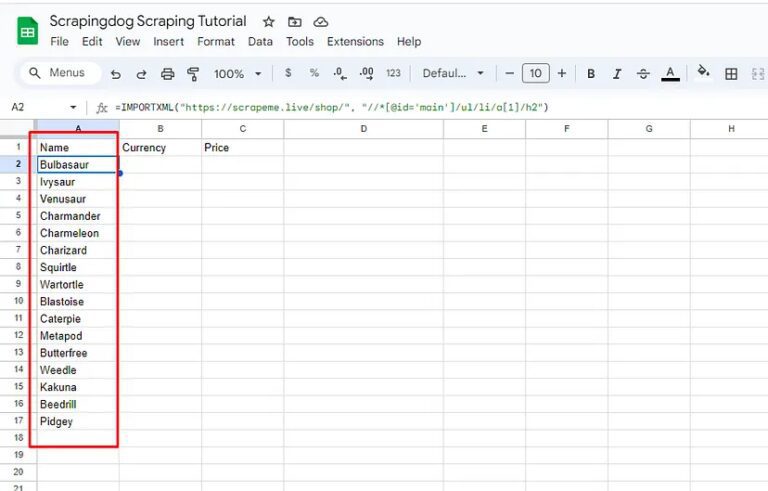Toggle italic formatting

click(617, 74)
